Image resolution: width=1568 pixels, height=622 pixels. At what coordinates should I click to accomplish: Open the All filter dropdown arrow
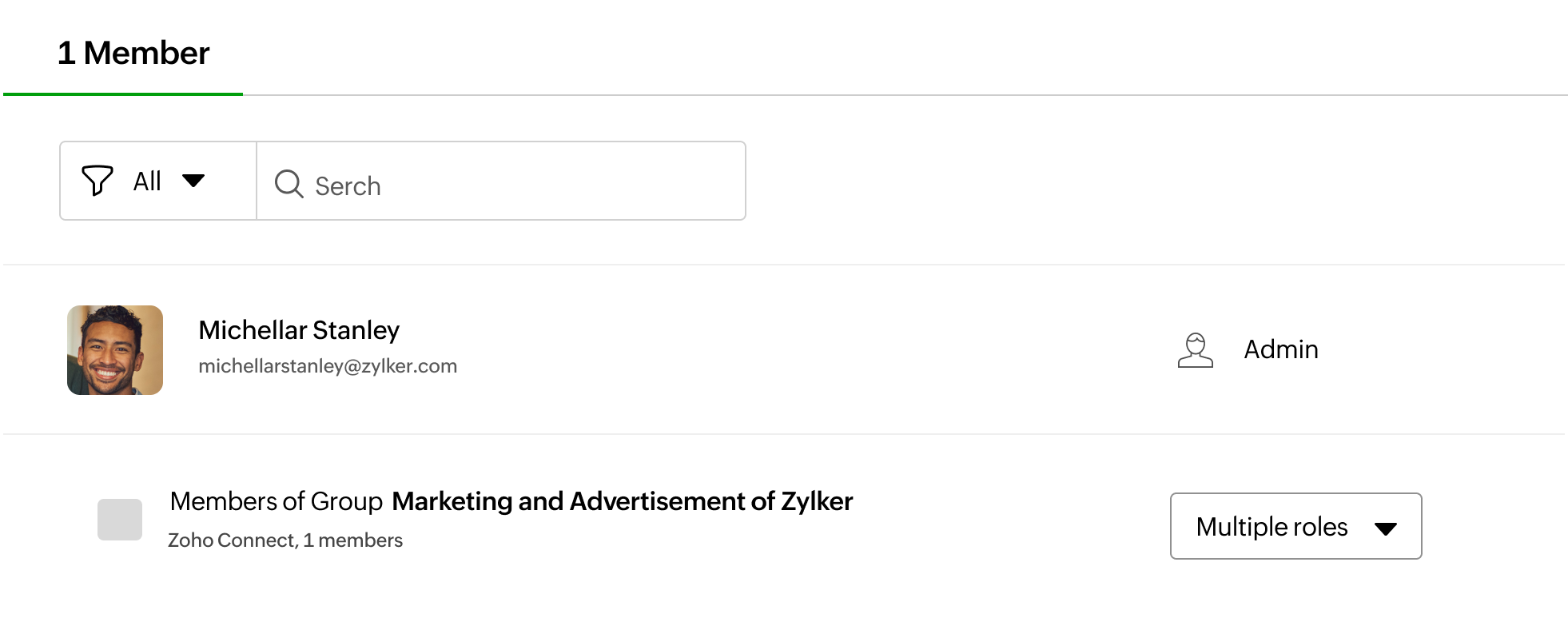coord(193,181)
